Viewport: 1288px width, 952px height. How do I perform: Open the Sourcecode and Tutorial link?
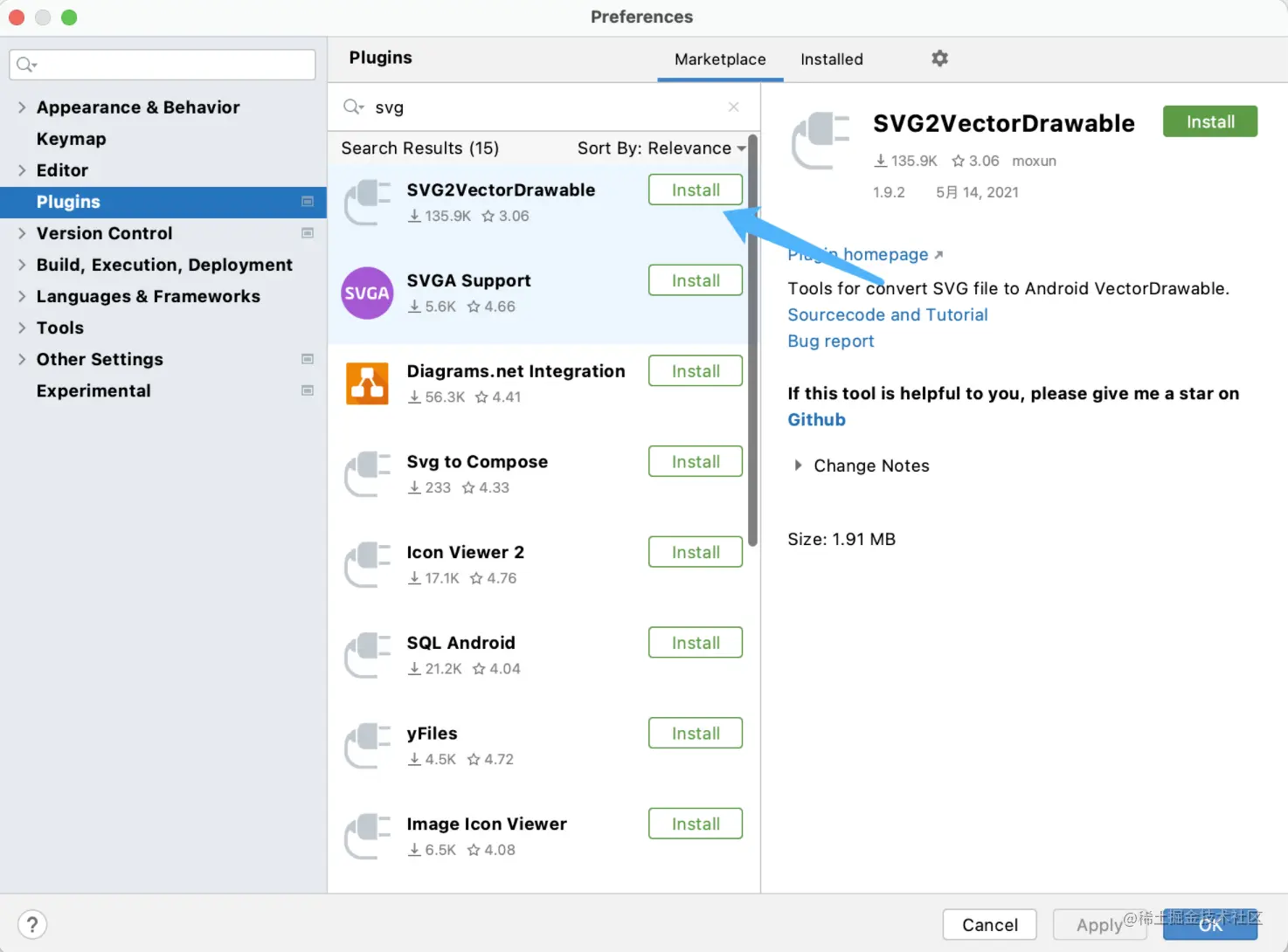click(888, 315)
